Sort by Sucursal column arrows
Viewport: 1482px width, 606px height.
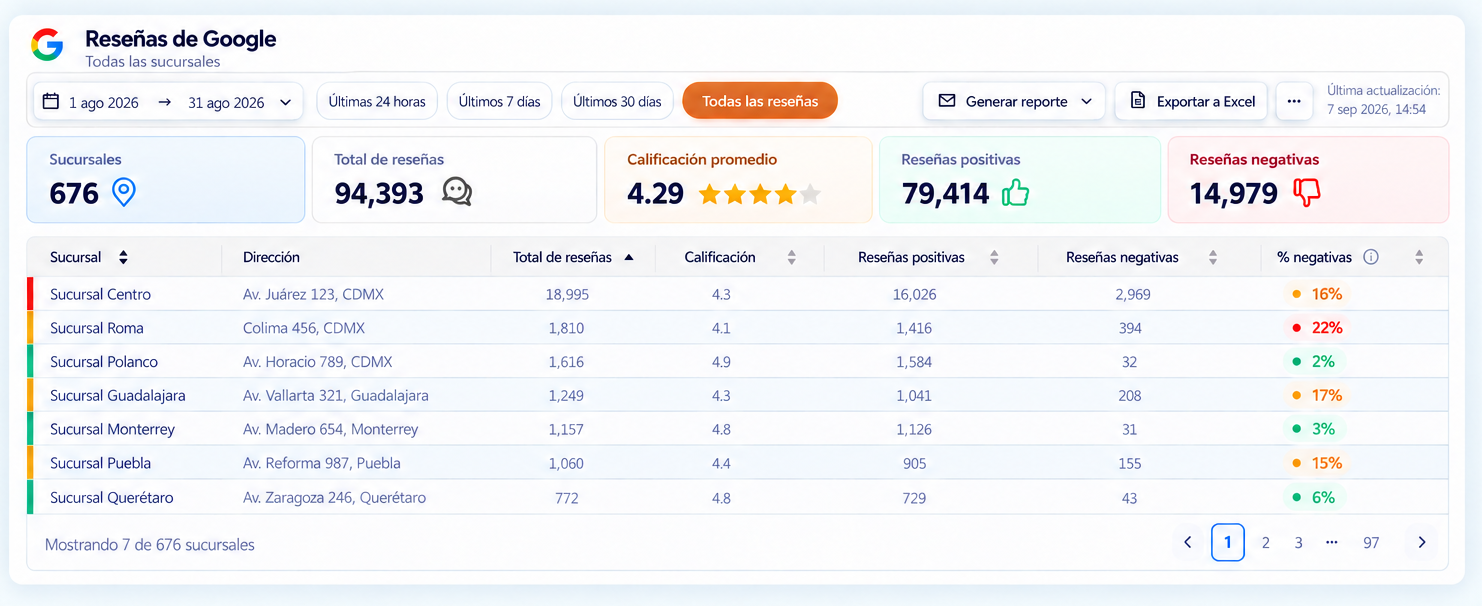[123, 257]
